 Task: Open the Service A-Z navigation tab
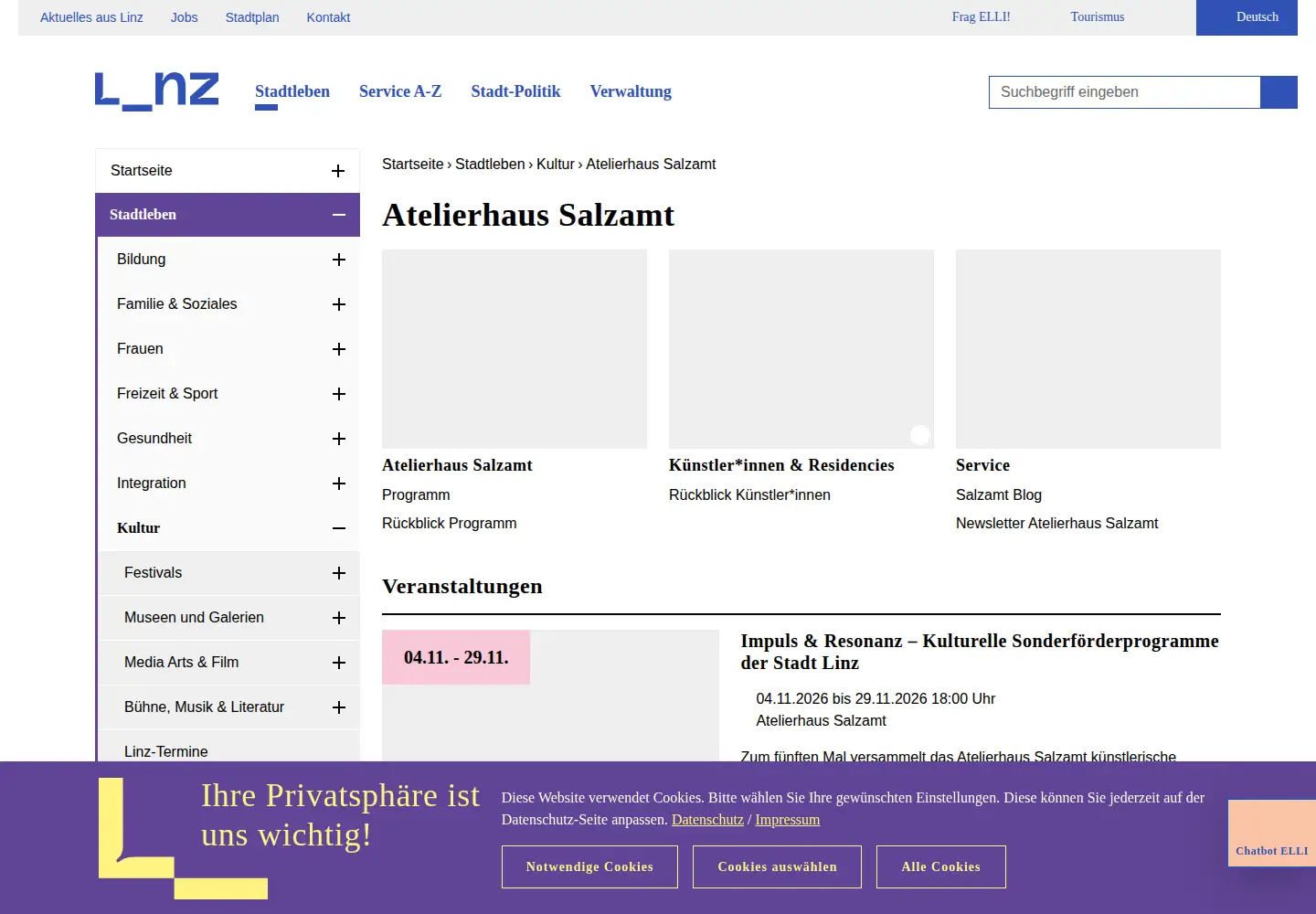pos(400,91)
